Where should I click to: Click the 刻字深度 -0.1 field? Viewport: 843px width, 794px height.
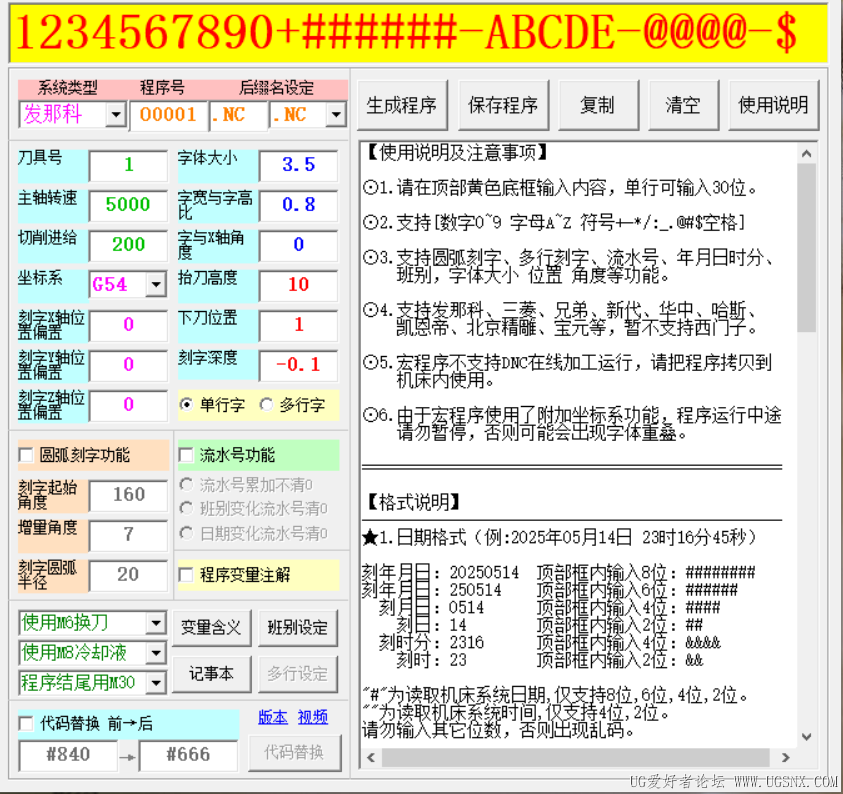[298, 365]
